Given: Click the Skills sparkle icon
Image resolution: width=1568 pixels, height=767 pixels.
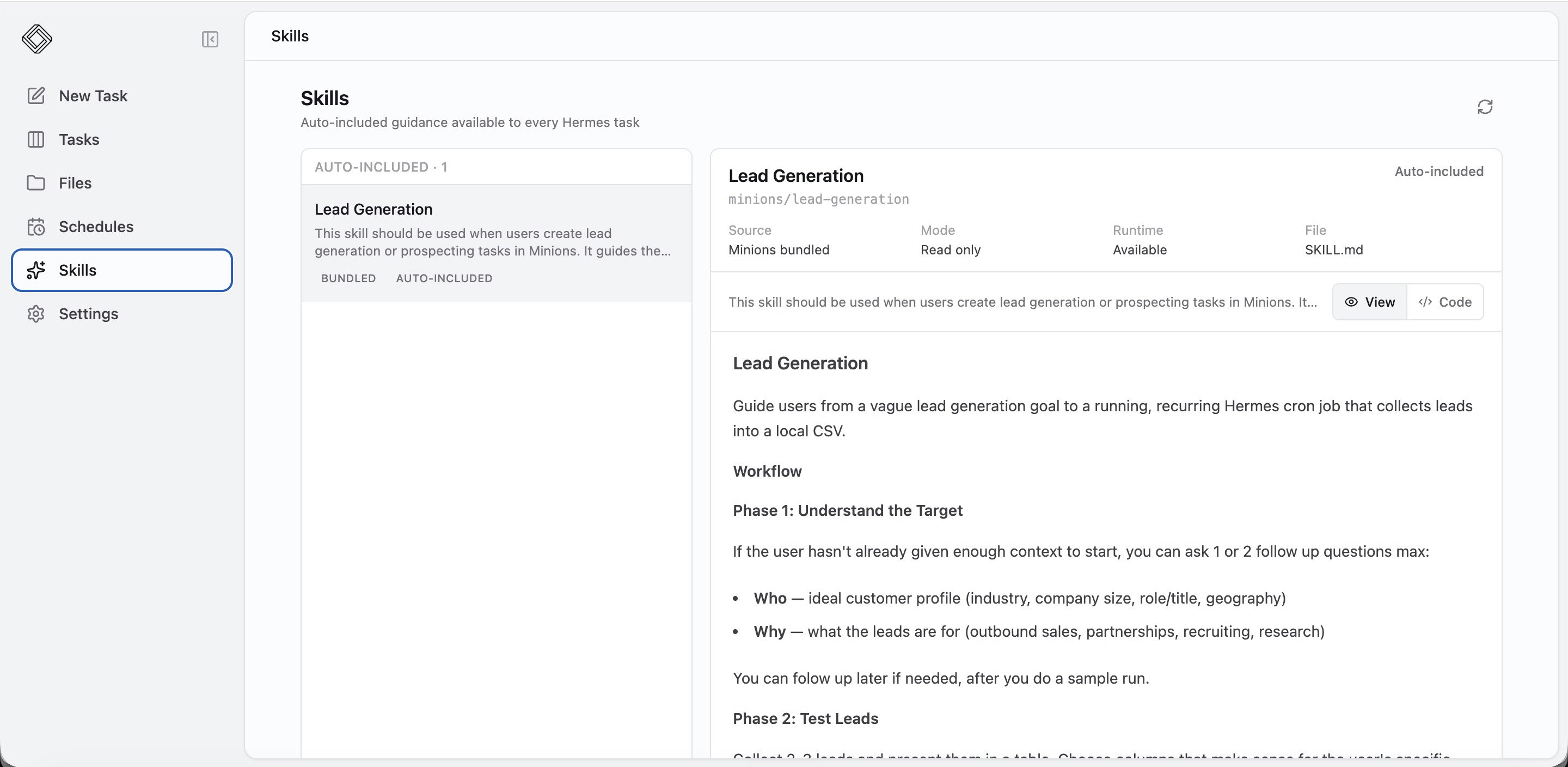Looking at the screenshot, I should [36, 270].
